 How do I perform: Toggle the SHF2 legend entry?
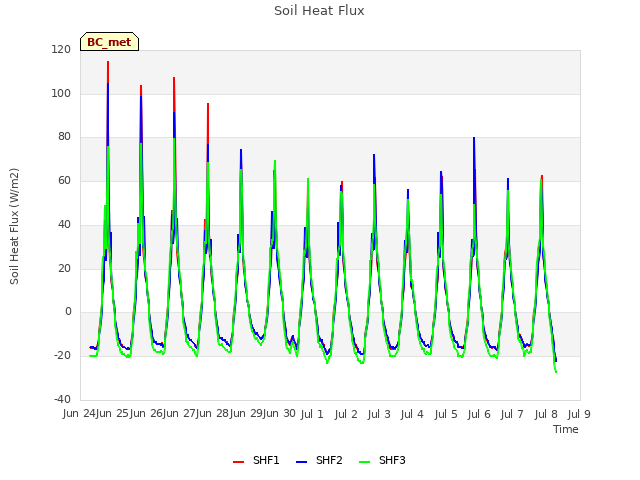(x=319, y=460)
